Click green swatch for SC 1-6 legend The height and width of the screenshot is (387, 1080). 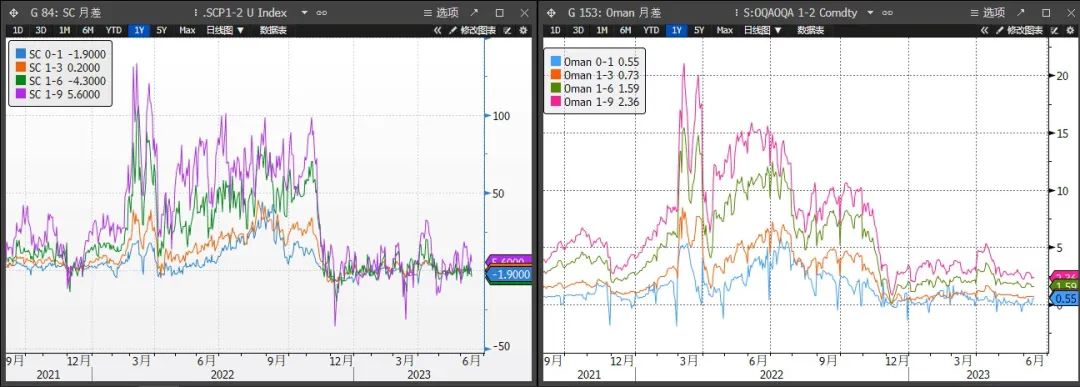coord(21,81)
